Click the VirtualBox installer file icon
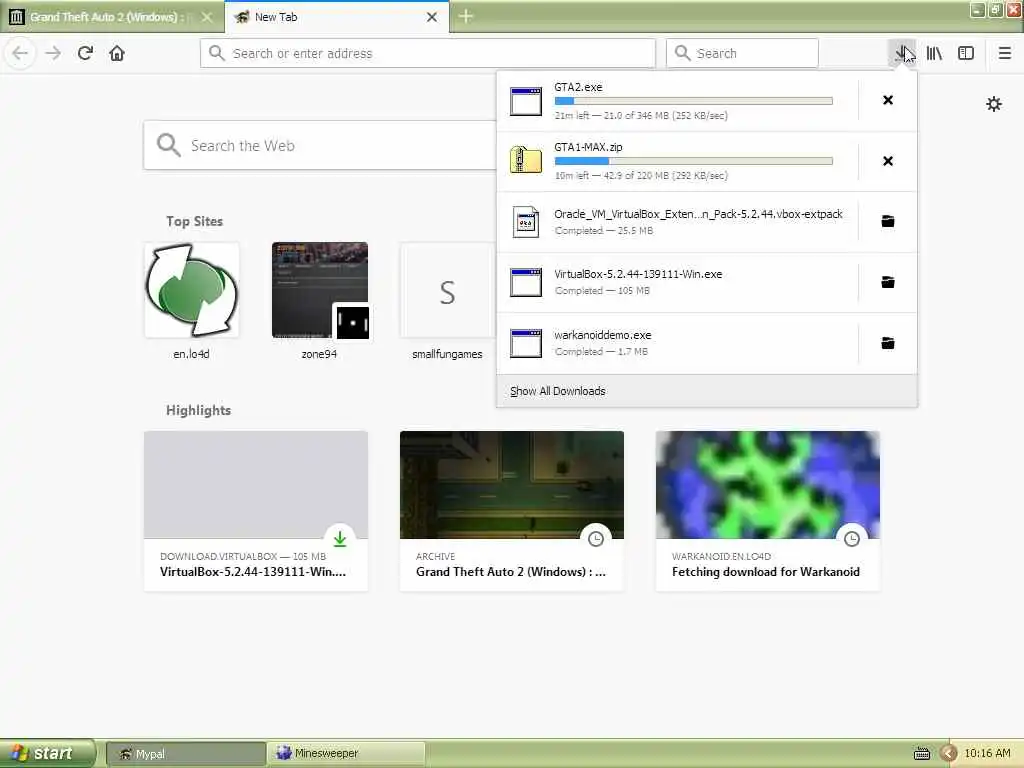The height and width of the screenshot is (768, 1024). 526,282
